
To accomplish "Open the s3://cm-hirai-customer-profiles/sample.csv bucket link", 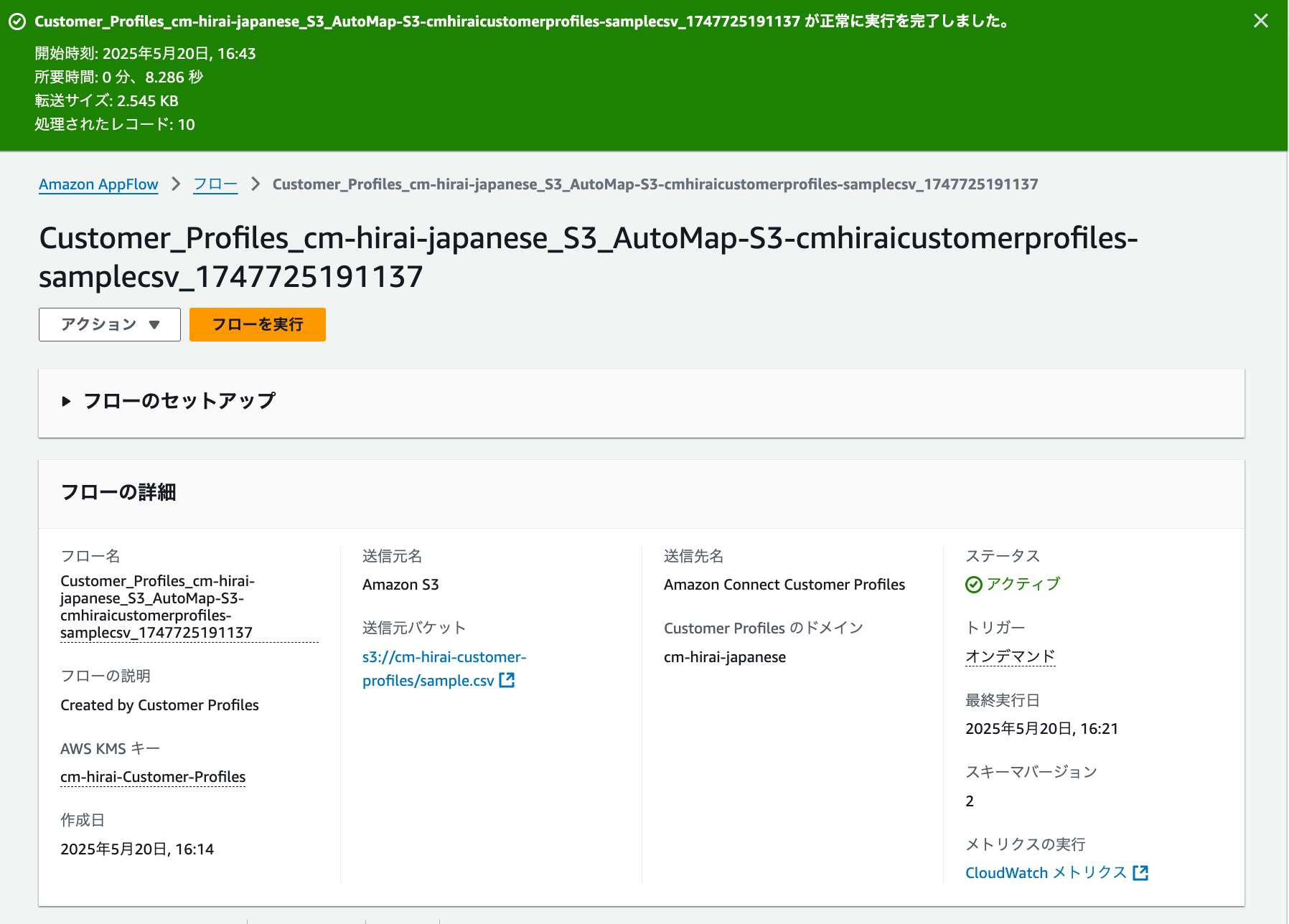I will point(444,669).
